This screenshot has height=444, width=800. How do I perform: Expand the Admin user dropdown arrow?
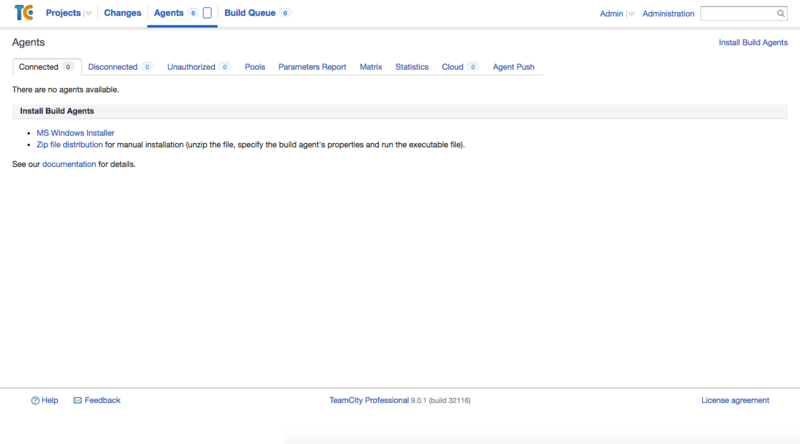(632, 14)
